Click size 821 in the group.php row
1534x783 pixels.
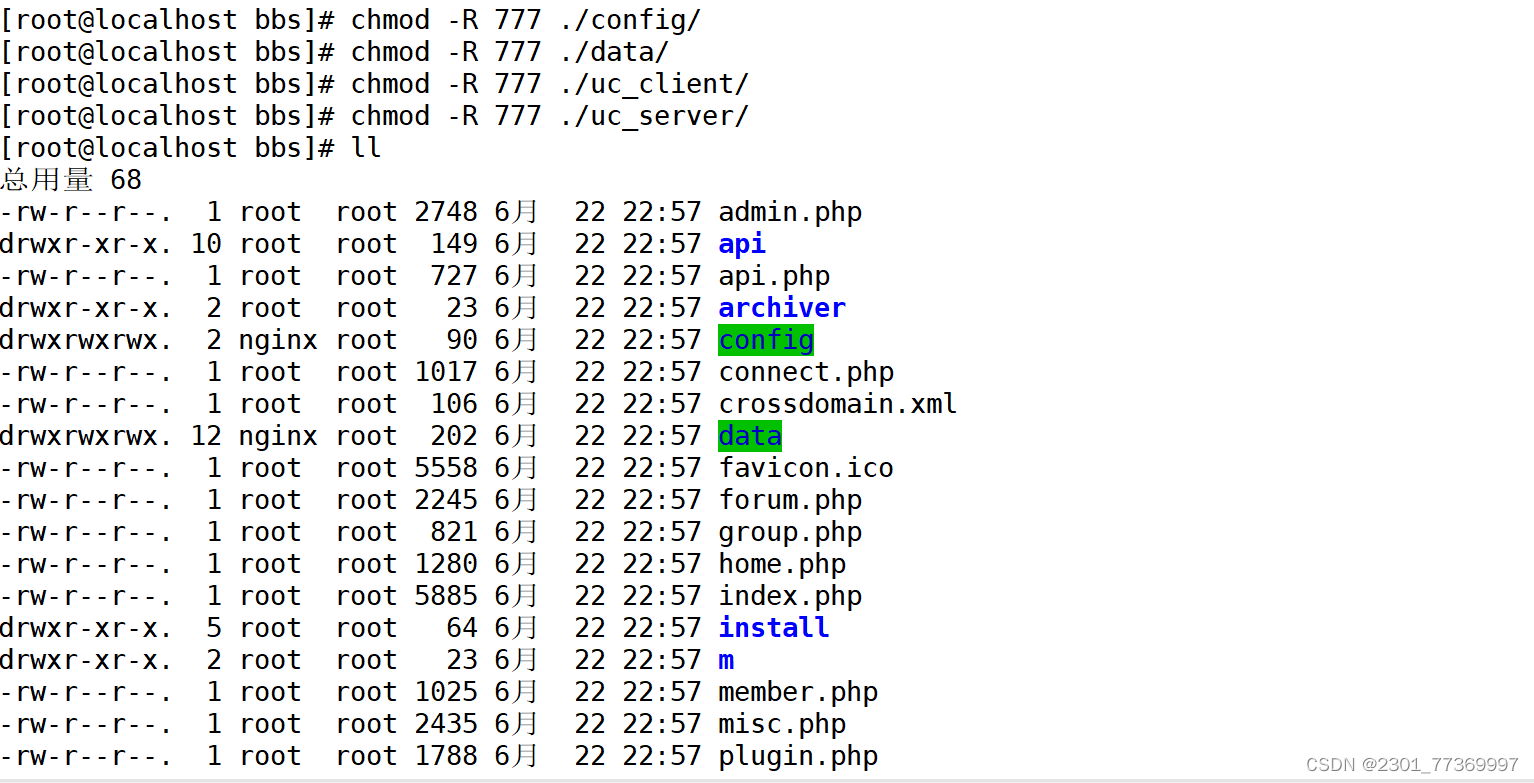pyautogui.click(x=454, y=532)
